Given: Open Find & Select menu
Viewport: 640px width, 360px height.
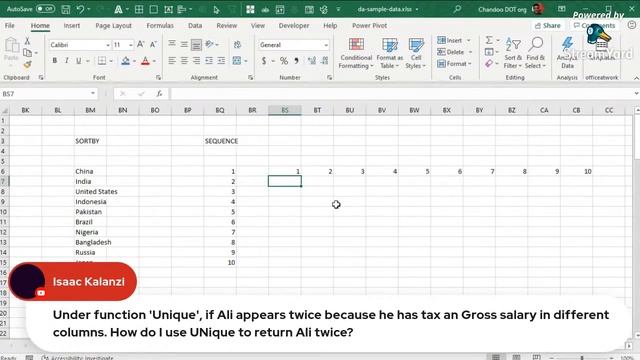Looking at the screenshot, I should (x=536, y=53).
